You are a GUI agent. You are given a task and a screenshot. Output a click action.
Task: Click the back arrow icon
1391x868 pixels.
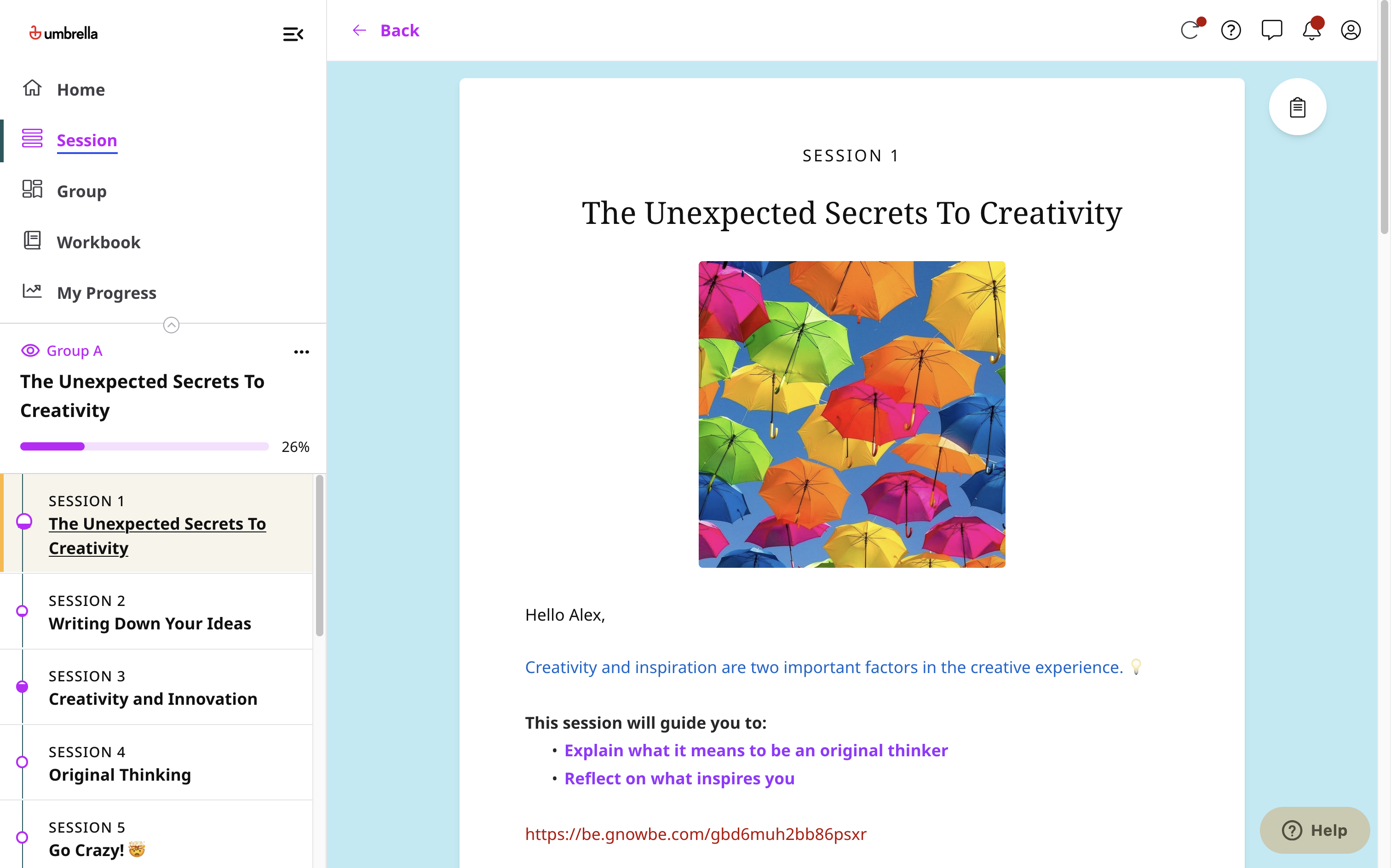click(360, 30)
